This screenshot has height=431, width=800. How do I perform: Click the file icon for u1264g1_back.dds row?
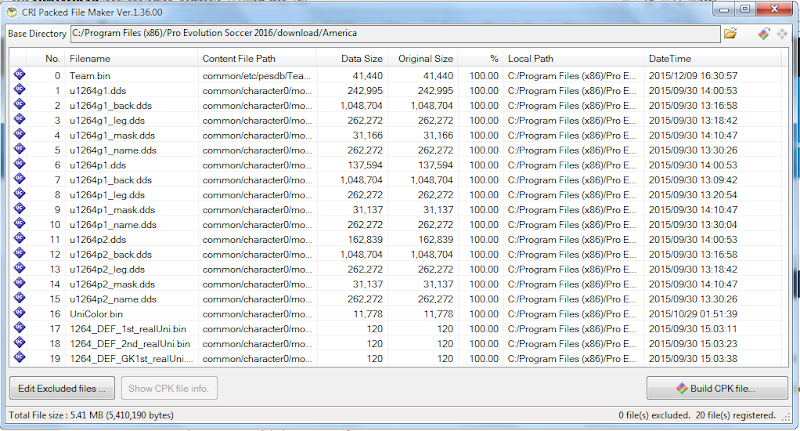19,104
